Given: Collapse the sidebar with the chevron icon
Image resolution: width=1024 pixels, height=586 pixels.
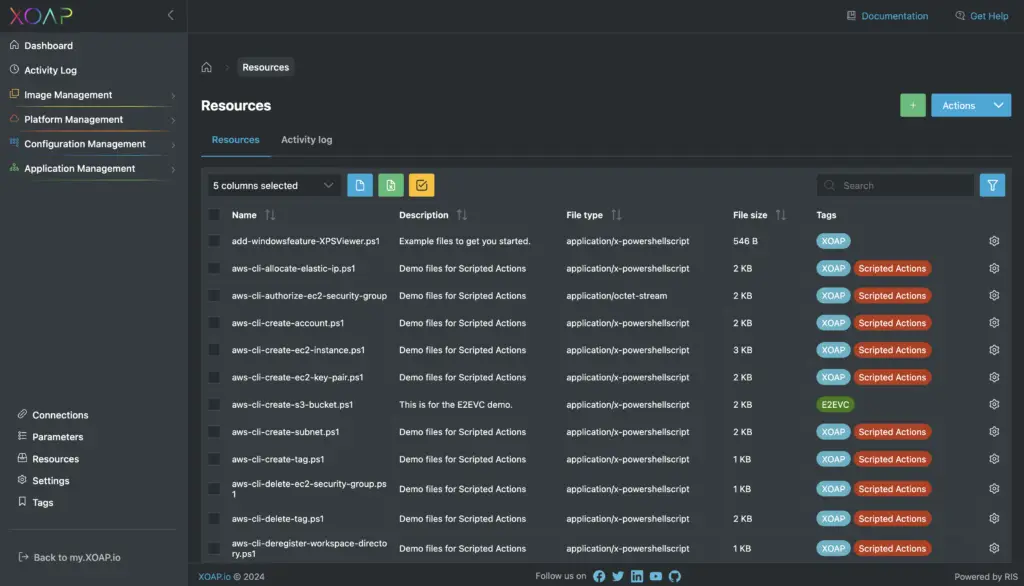Looking at the screenshot, I should [x=170, y=15].
